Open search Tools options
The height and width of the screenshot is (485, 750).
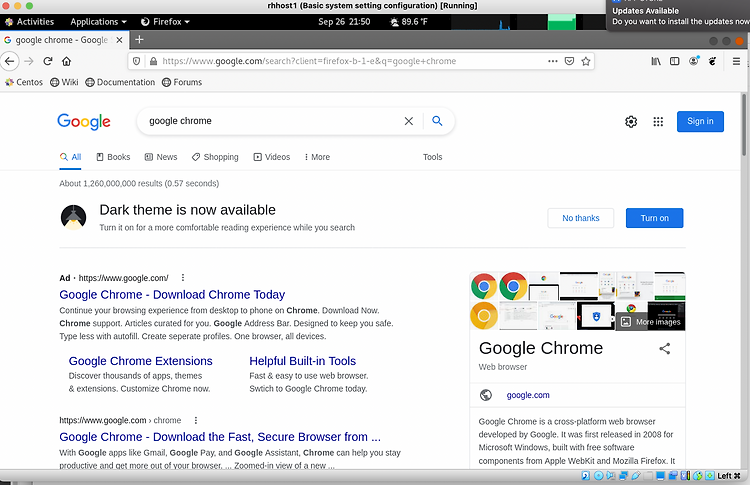click(432, 157)
